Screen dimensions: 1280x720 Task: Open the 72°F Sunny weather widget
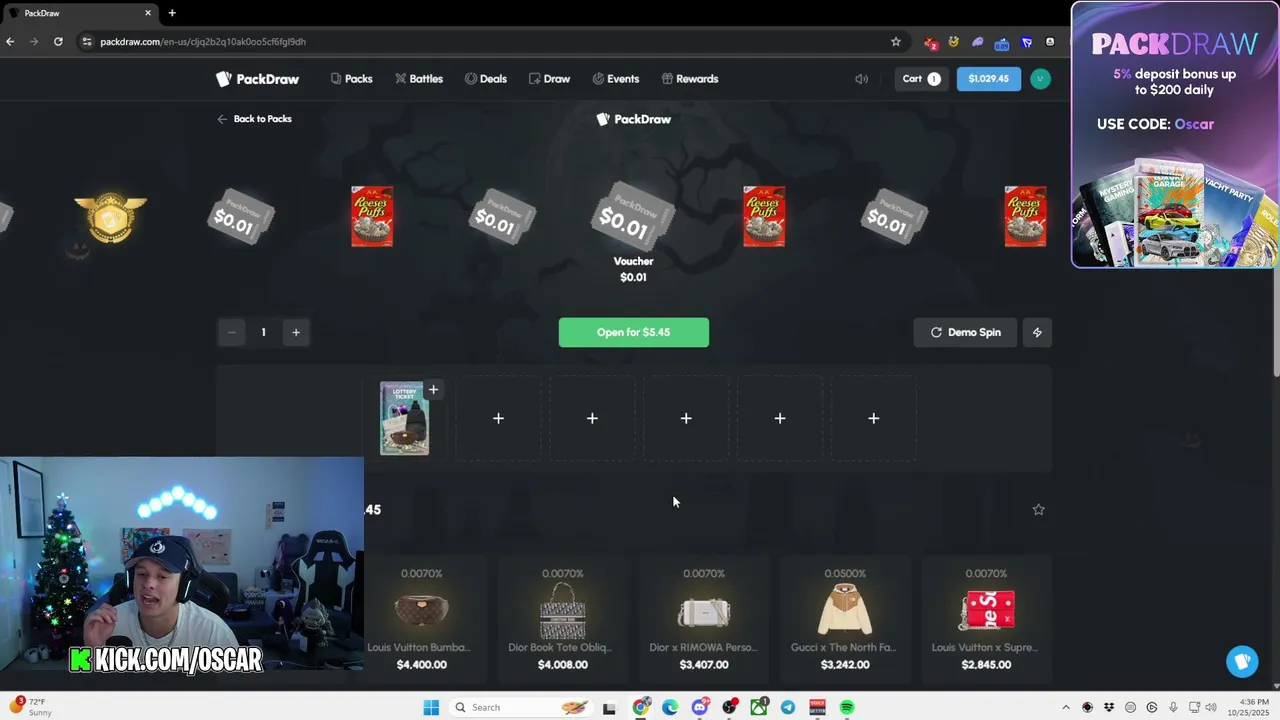coord(30,707)
